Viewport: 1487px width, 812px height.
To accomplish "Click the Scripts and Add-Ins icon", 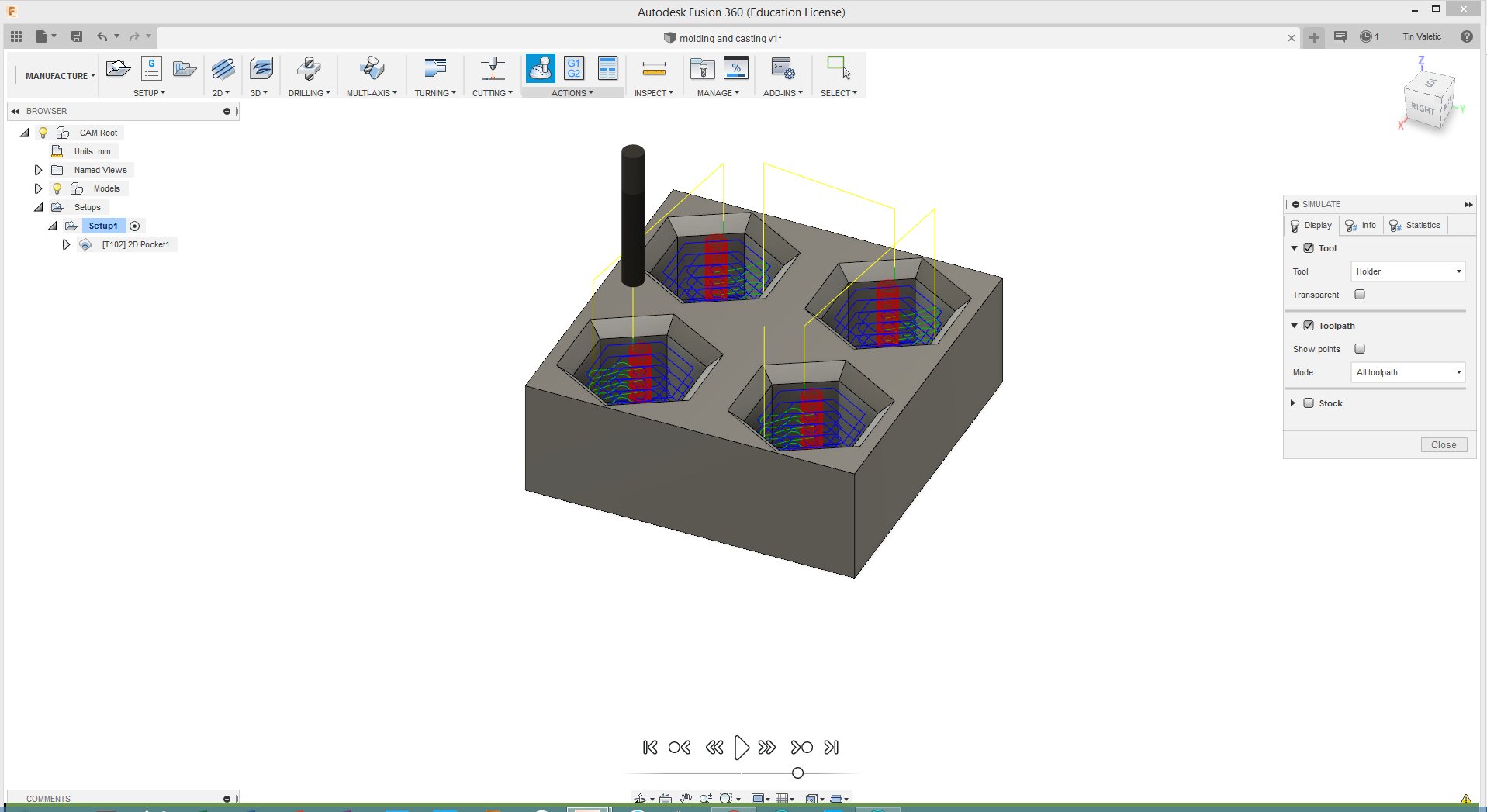I will tap(783, 68).
